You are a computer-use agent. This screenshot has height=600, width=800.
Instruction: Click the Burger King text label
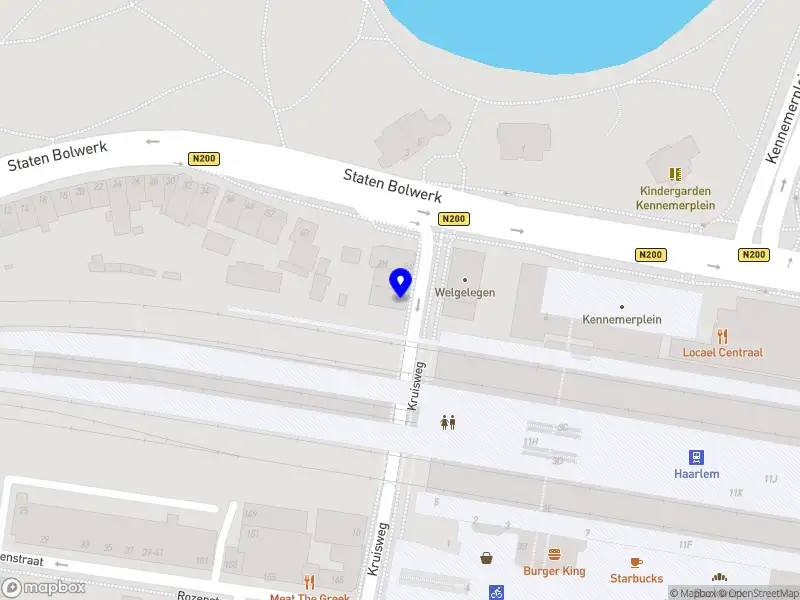click(554, 571)
